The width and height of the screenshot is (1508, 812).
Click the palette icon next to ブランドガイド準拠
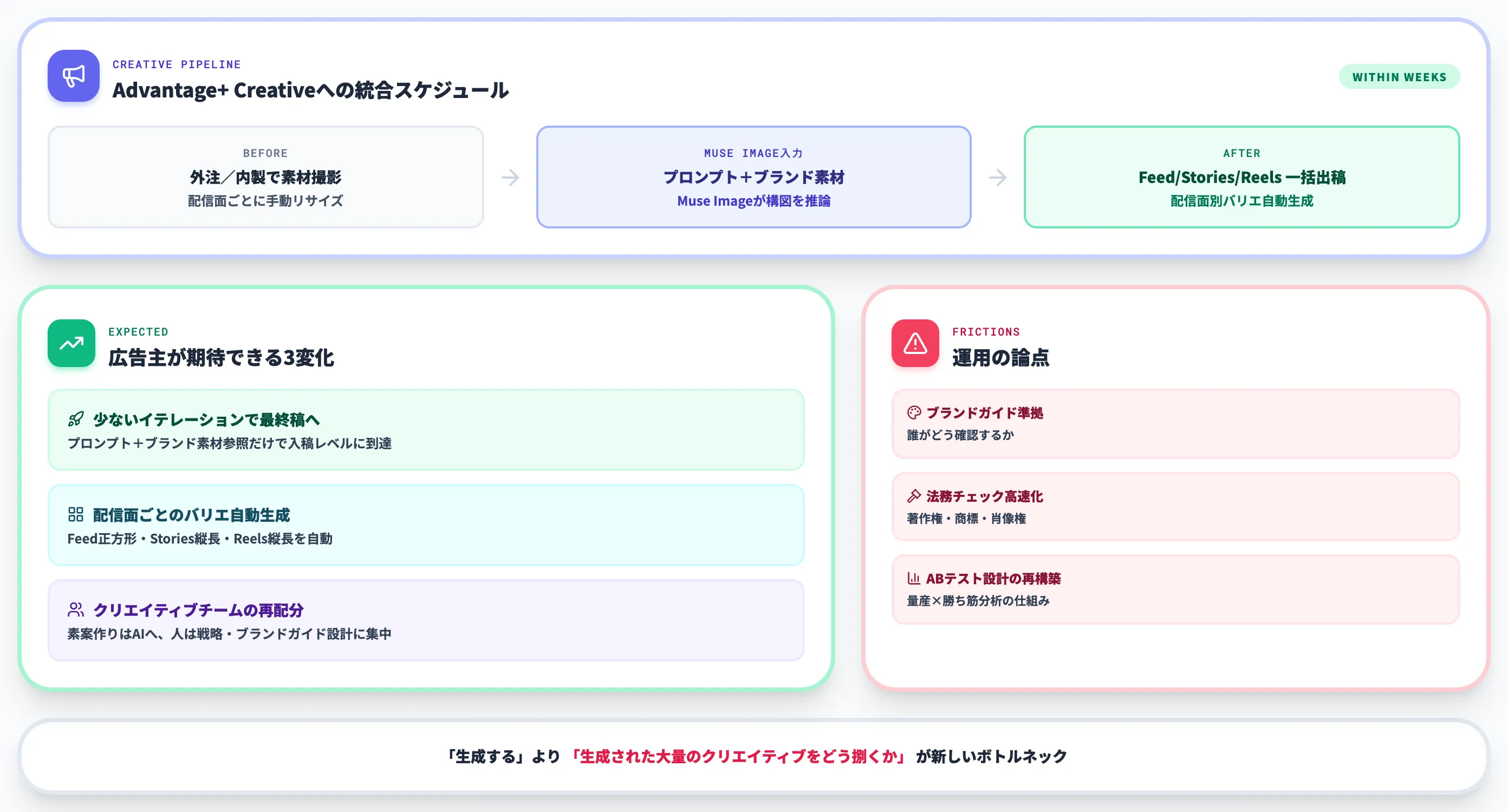[914, 413]
